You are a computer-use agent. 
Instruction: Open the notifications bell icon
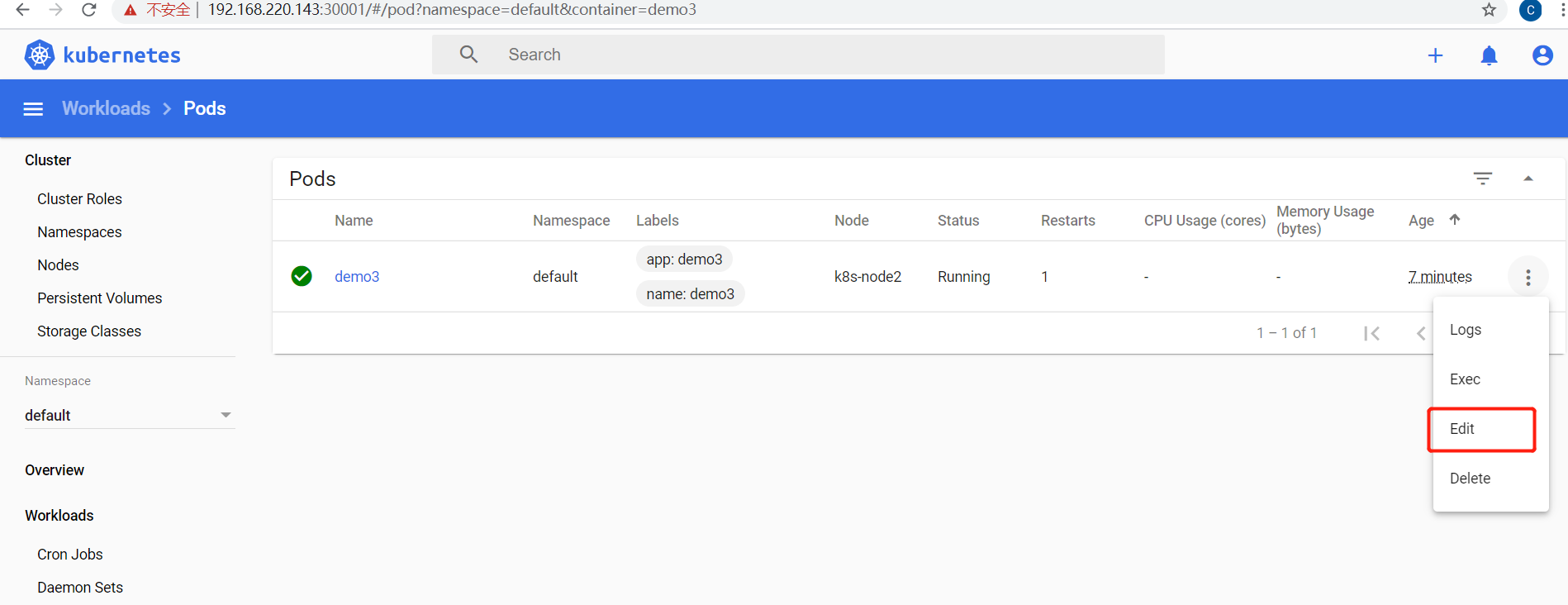pos(1489,55)
